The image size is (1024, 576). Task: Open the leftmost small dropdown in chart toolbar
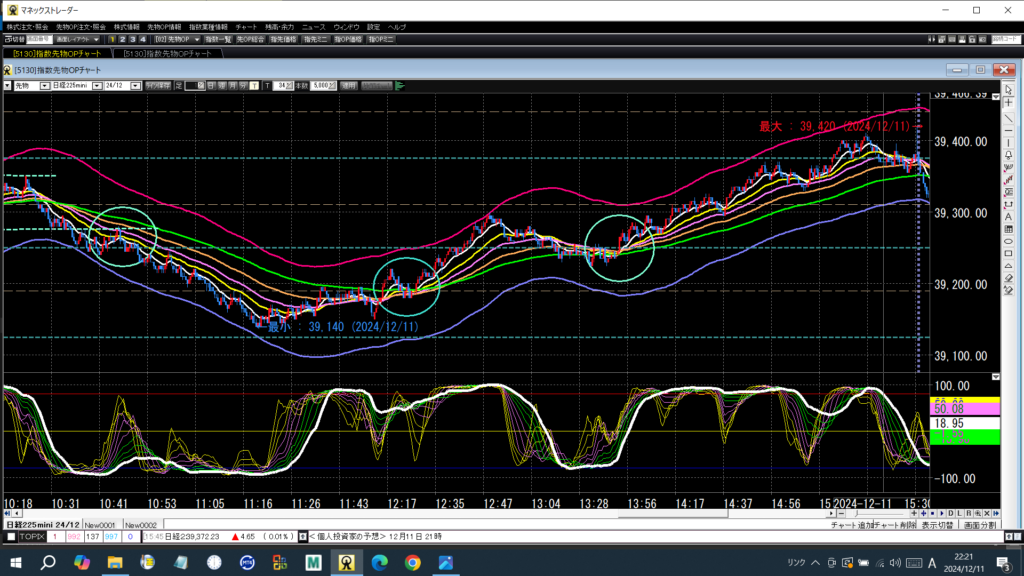(x=7, y=86)
